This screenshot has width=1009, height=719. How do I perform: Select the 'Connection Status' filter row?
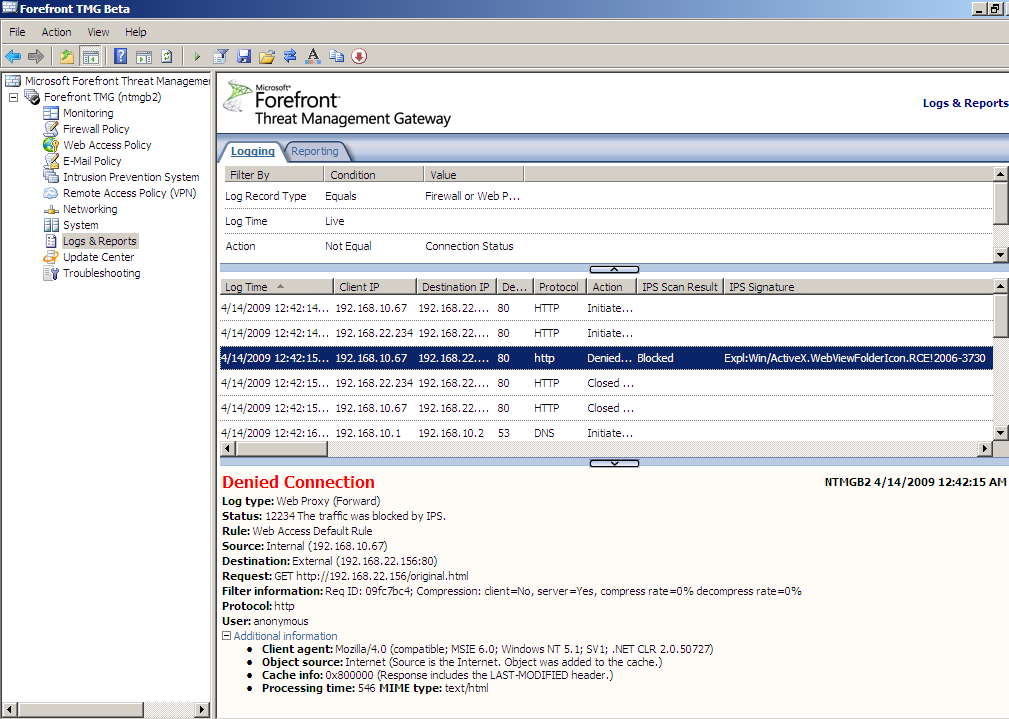point(606,247)
